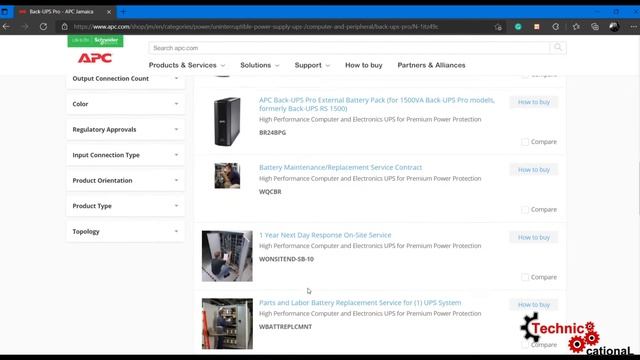The height and width of the screenshot is (360, 640).
Task: Click How to buy for WQCBR
Action: (533, 170)
